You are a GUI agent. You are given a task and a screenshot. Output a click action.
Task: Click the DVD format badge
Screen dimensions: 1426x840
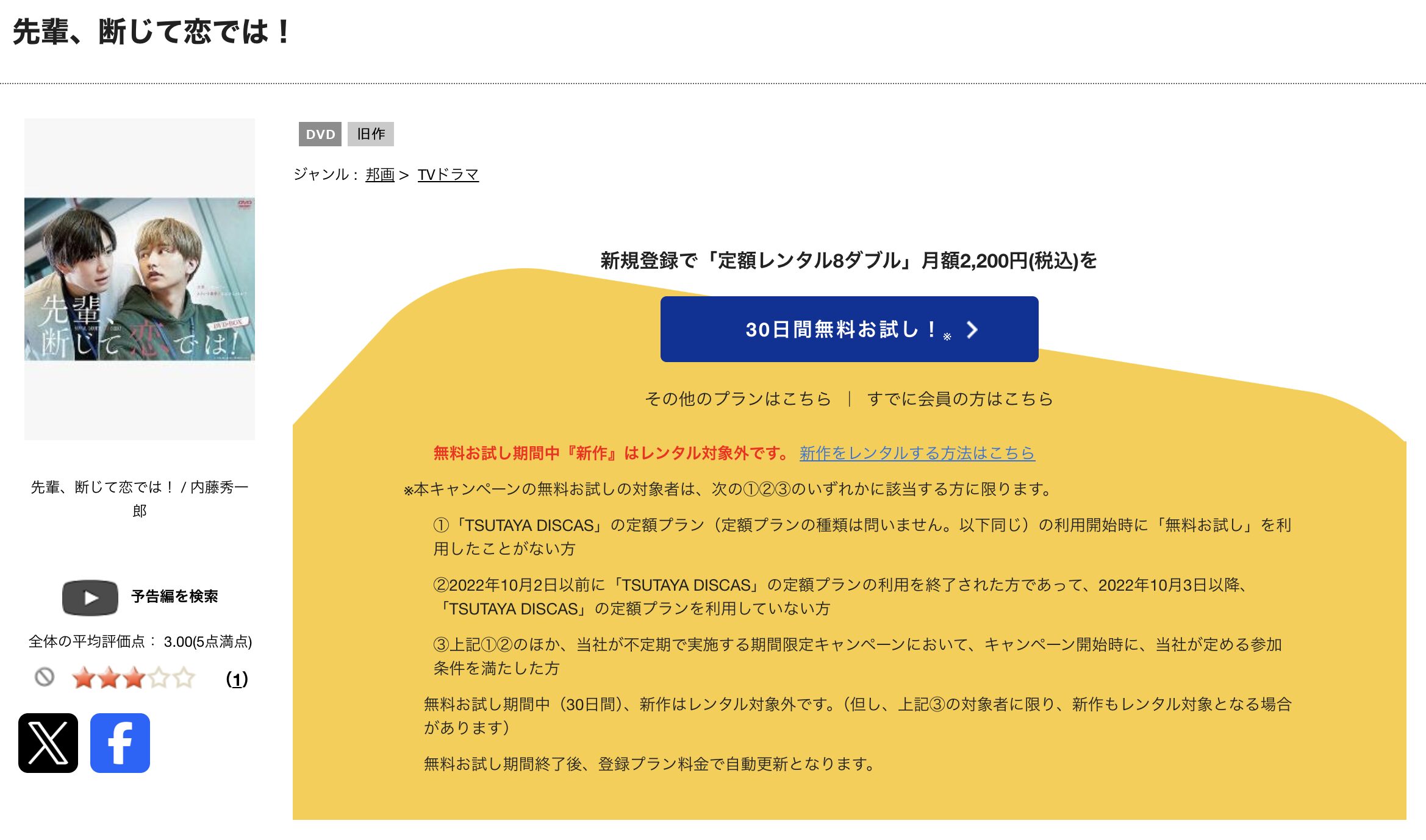[x=320, y=134]
